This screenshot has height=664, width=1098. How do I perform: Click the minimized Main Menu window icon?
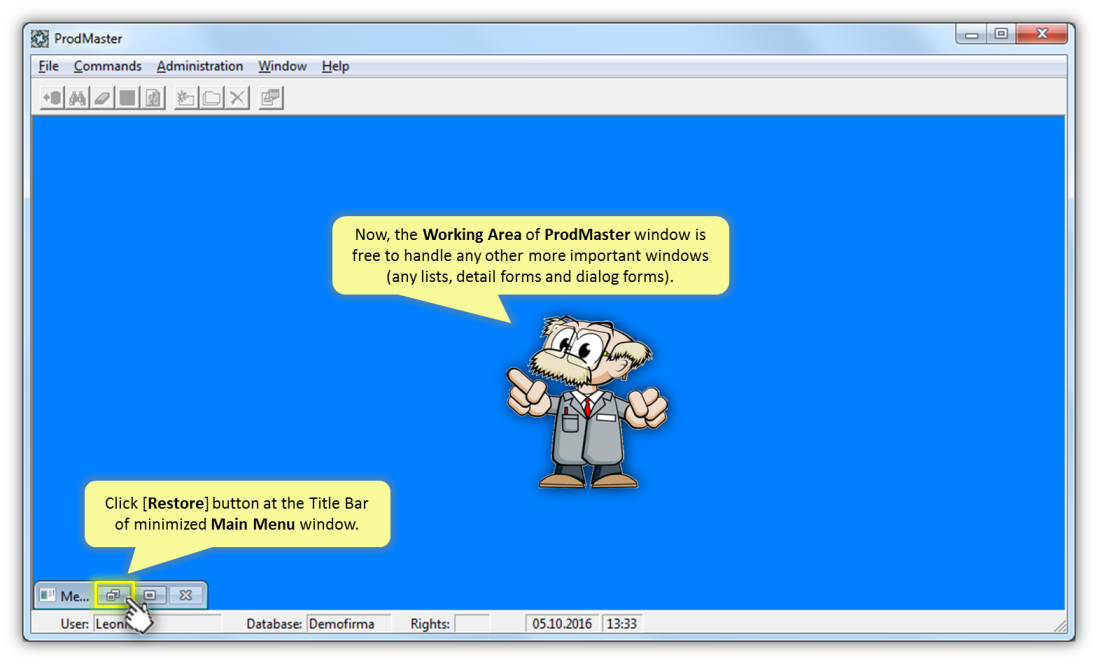click(x=48, y=595)
